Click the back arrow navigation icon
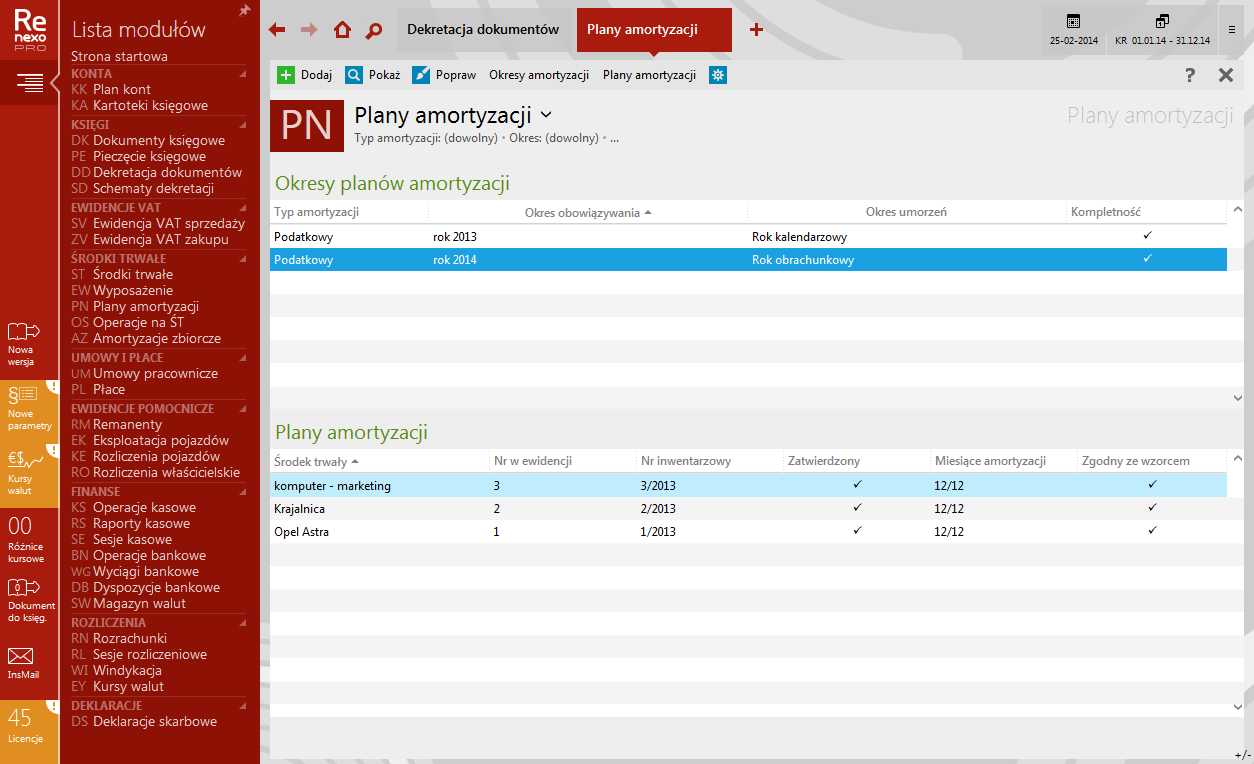The height and width of the screenshot is (764, 1254). [277, 30]
